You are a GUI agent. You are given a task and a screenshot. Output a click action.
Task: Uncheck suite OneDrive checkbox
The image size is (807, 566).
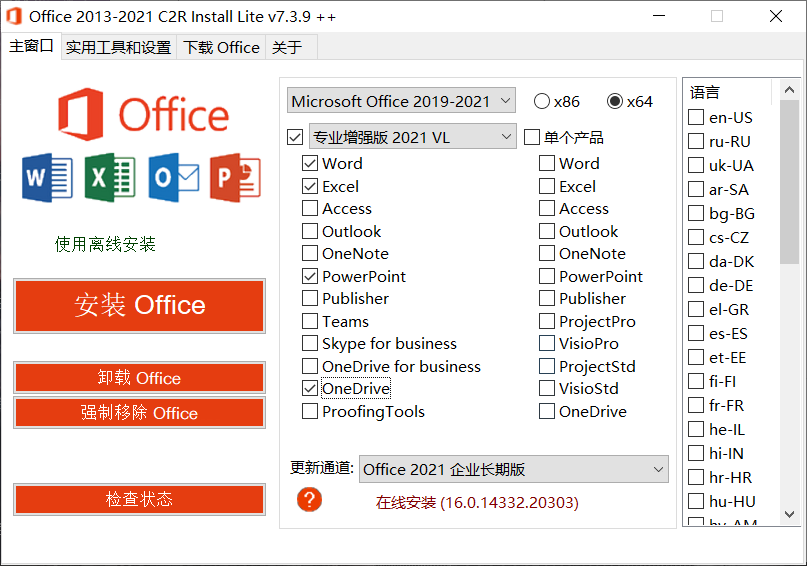tap(310, 388)
